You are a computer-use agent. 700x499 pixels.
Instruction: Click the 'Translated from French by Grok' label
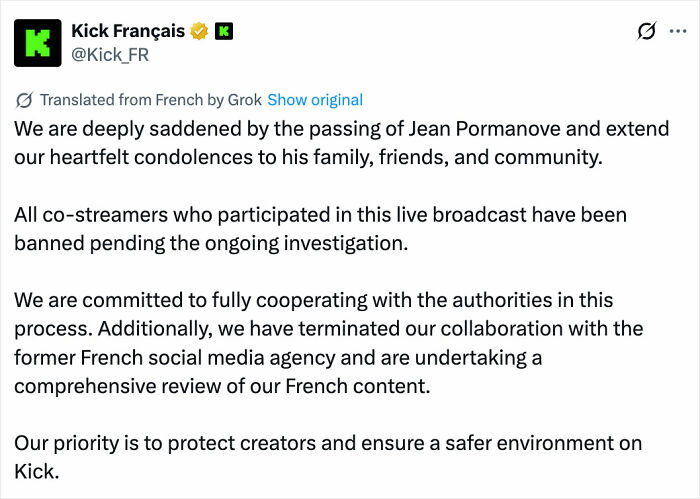click(151, 100)
